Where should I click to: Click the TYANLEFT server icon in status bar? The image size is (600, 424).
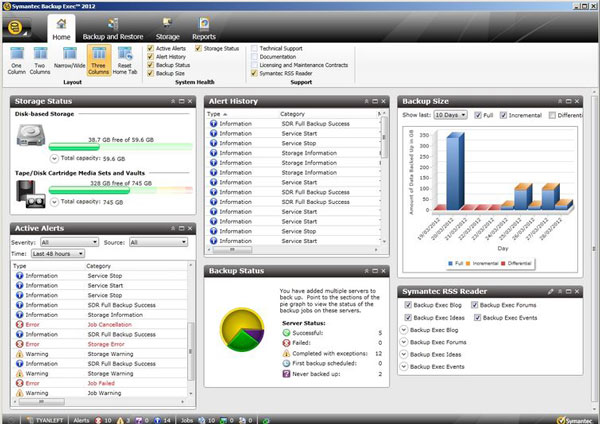pos(30,420)
